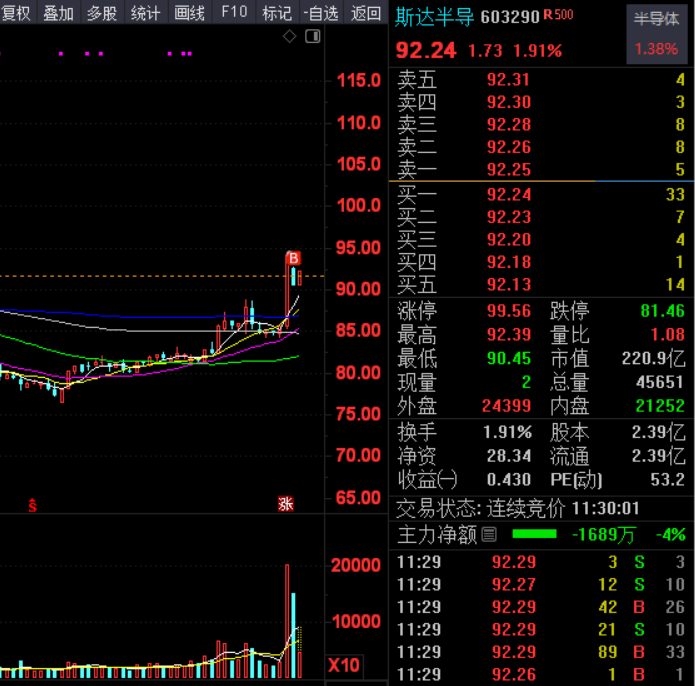
Task: Click the 20000 volume axis label
Action: pyautogui.click(x=356, y=565)
